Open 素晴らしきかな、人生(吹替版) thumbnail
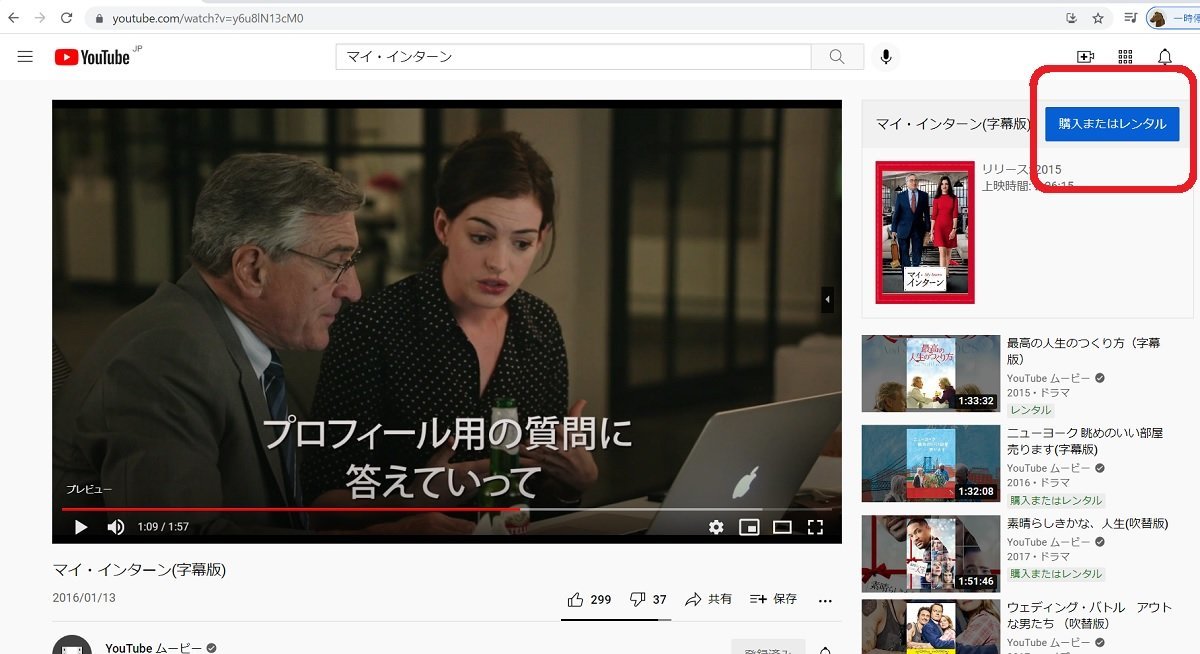The height and width of the screenshot is (654, 1200). [x=931, y=554]
